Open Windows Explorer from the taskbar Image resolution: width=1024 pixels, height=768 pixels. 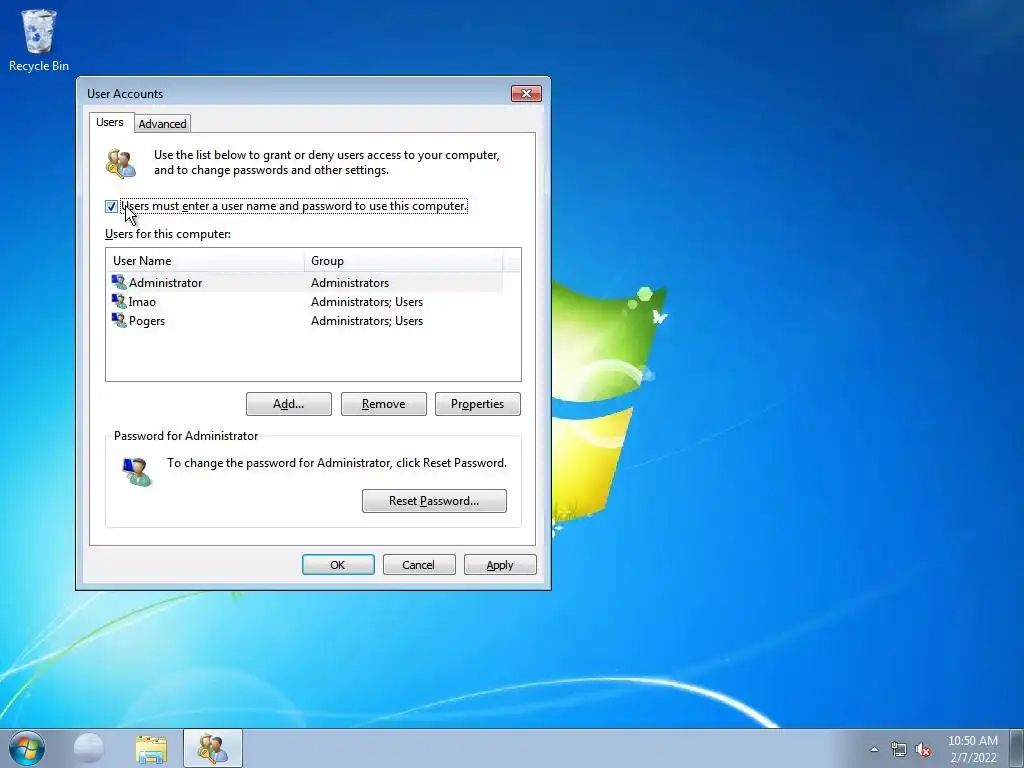coord(151,749)
